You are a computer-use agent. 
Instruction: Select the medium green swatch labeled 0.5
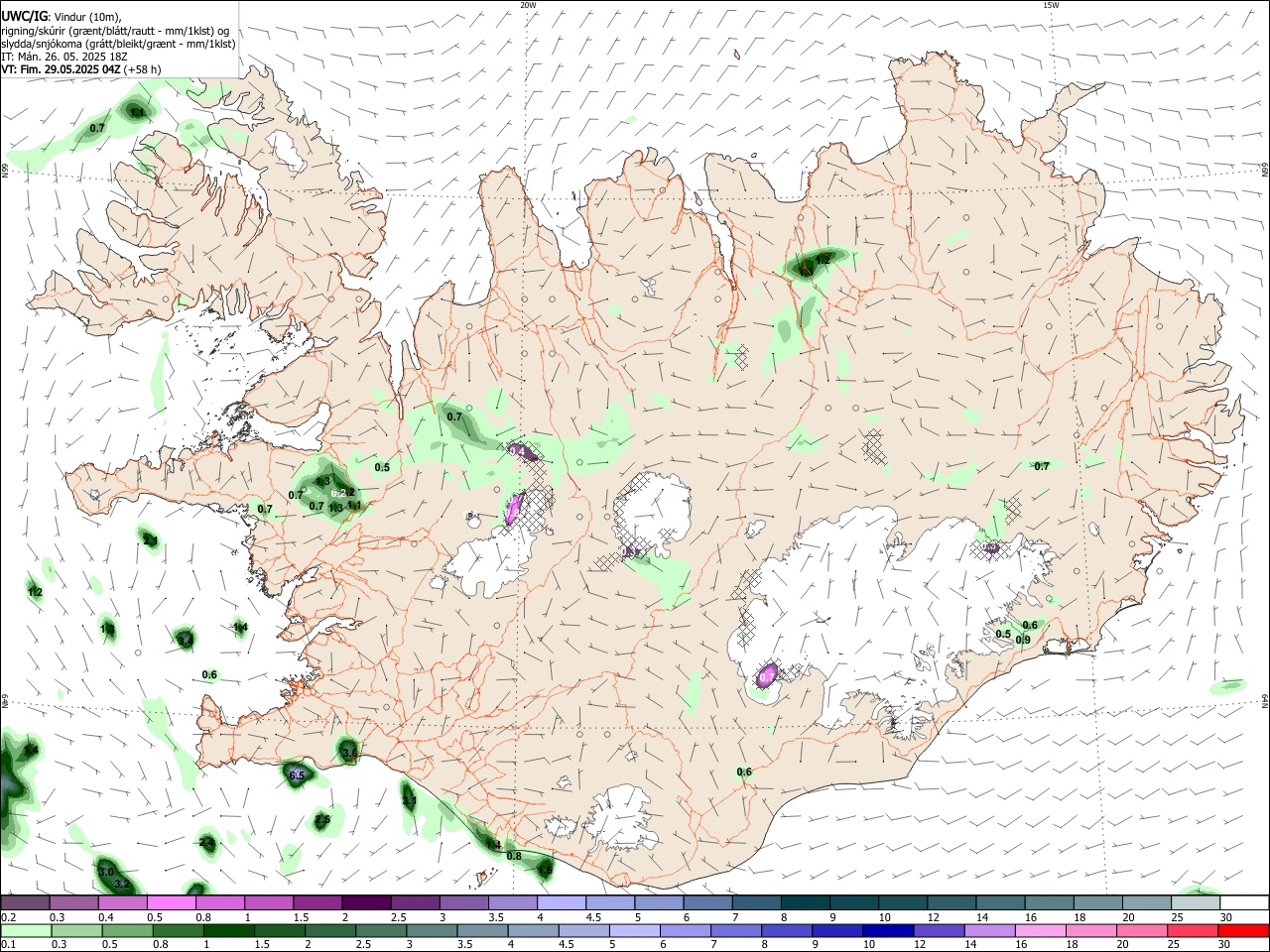coord(127,931)
